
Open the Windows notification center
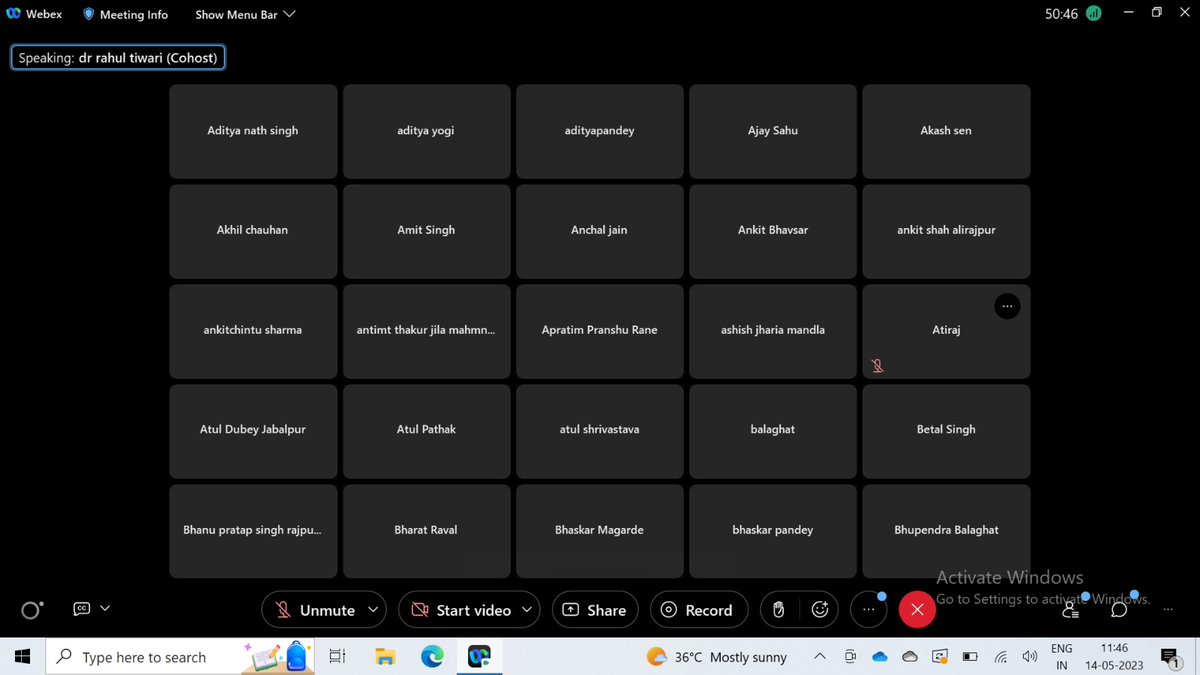(x=1169, y=657)
